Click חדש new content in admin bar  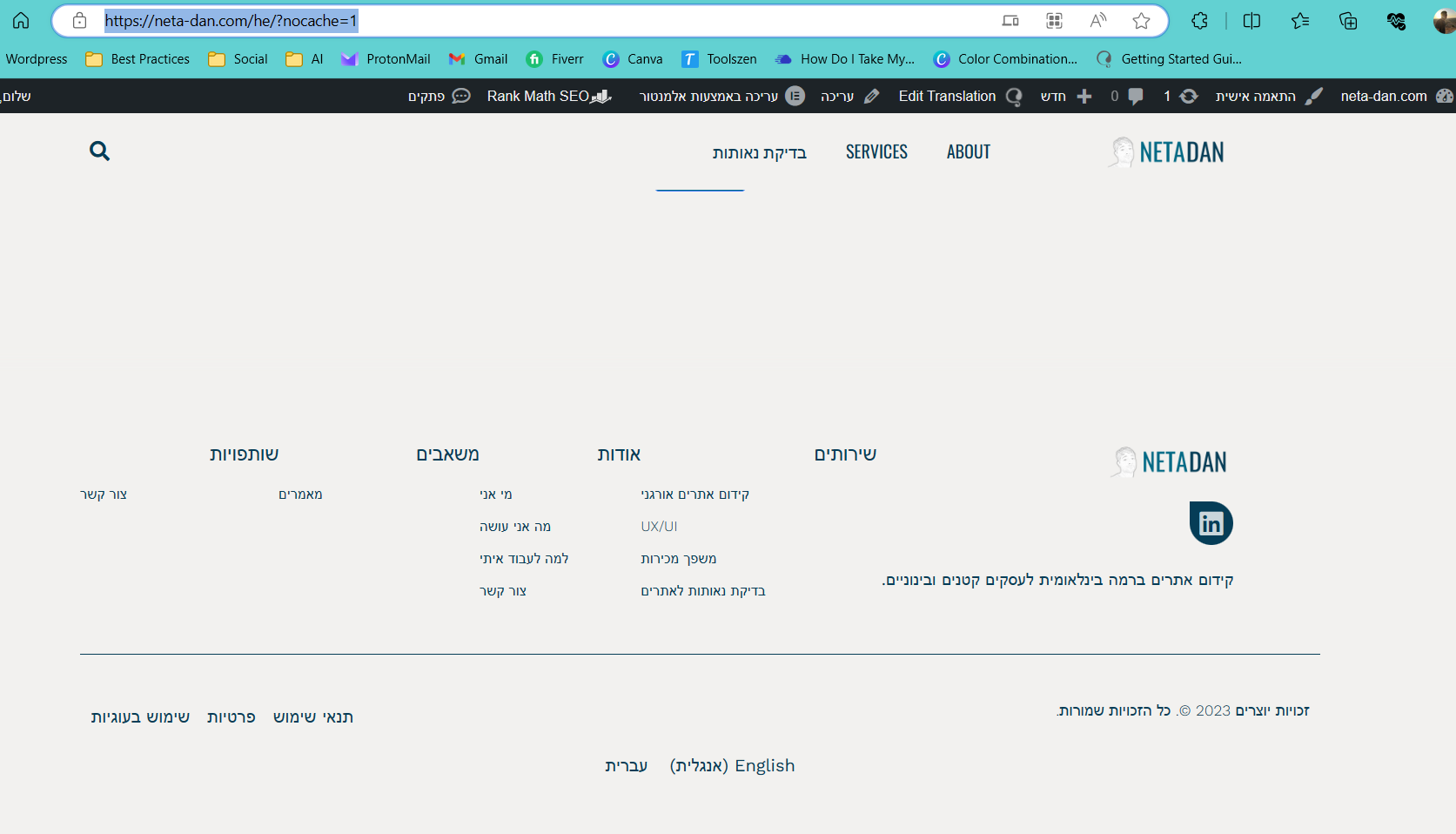click(x=1066, y=96)
